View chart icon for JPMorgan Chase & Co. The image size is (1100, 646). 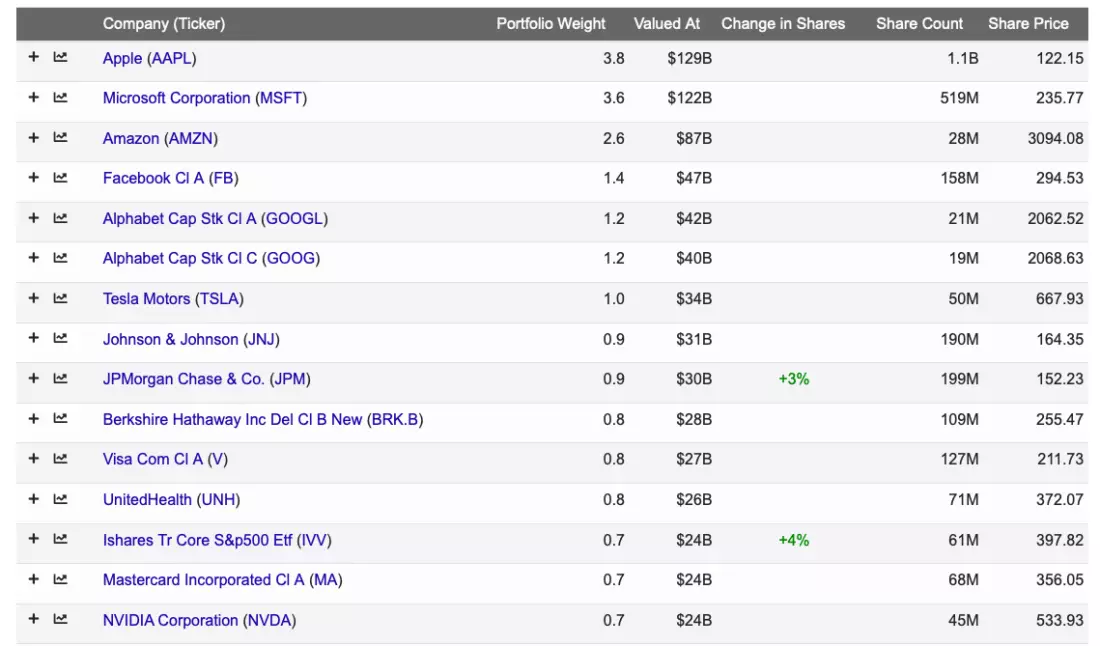tap(60, 379)
